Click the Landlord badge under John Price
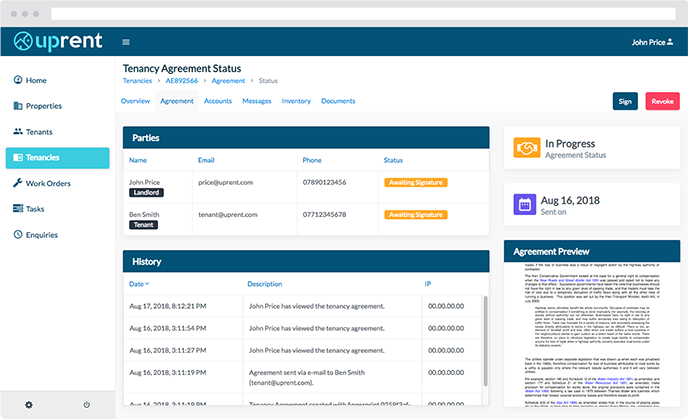Image resolution: width=688 pixels, height=419 pixels. pos(146,193)
